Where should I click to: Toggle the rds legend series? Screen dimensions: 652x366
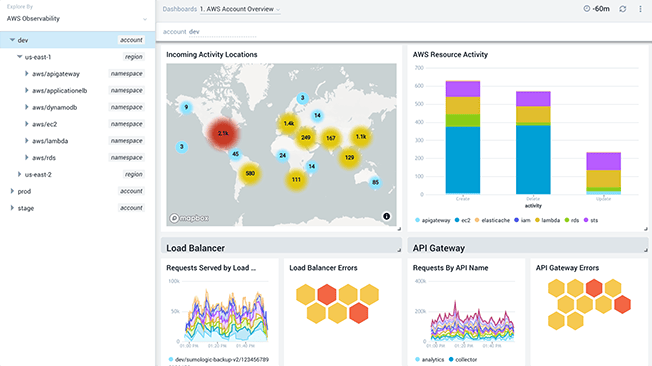click(x=572, y=220)
